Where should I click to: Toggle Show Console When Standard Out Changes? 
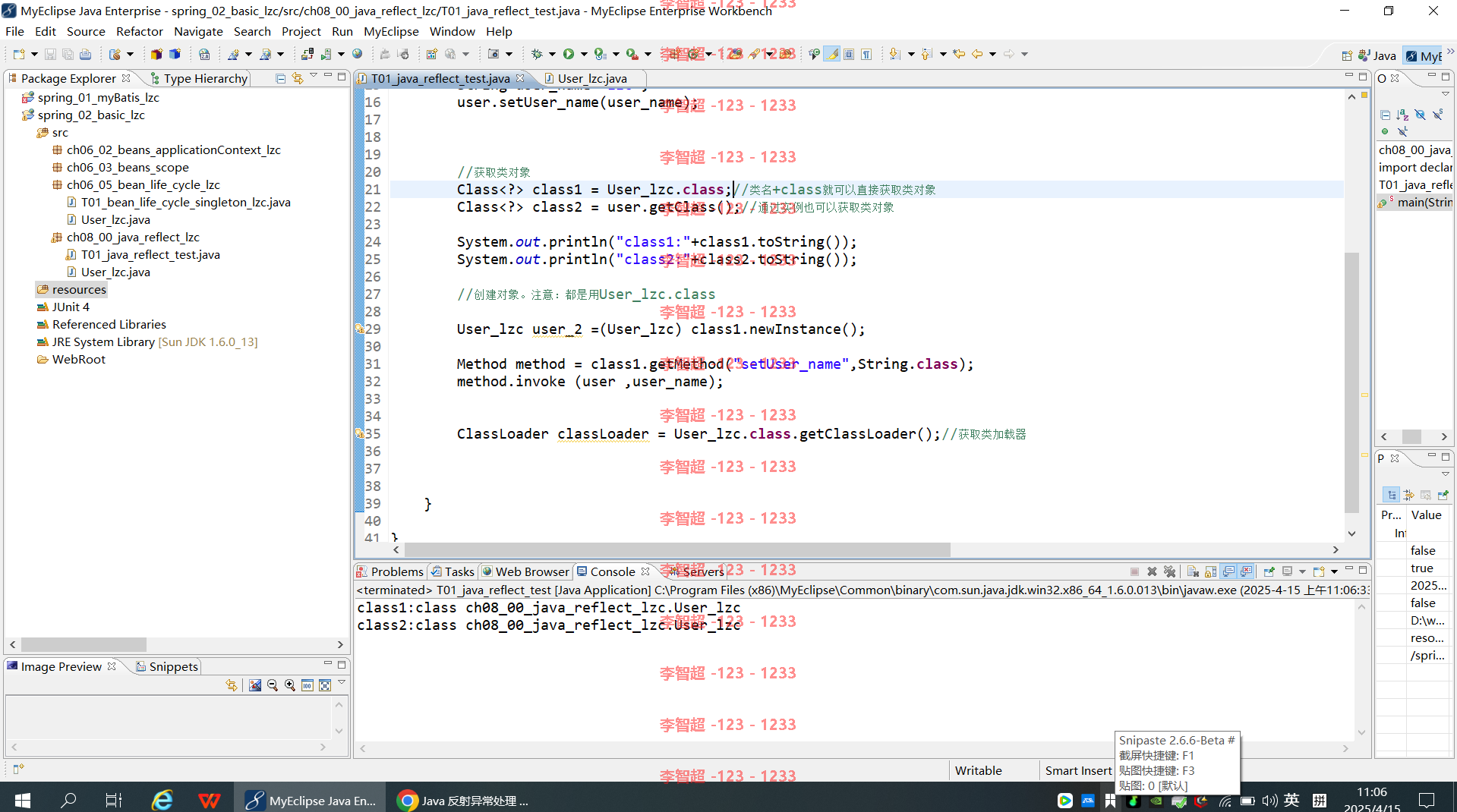click(1228, 571)
